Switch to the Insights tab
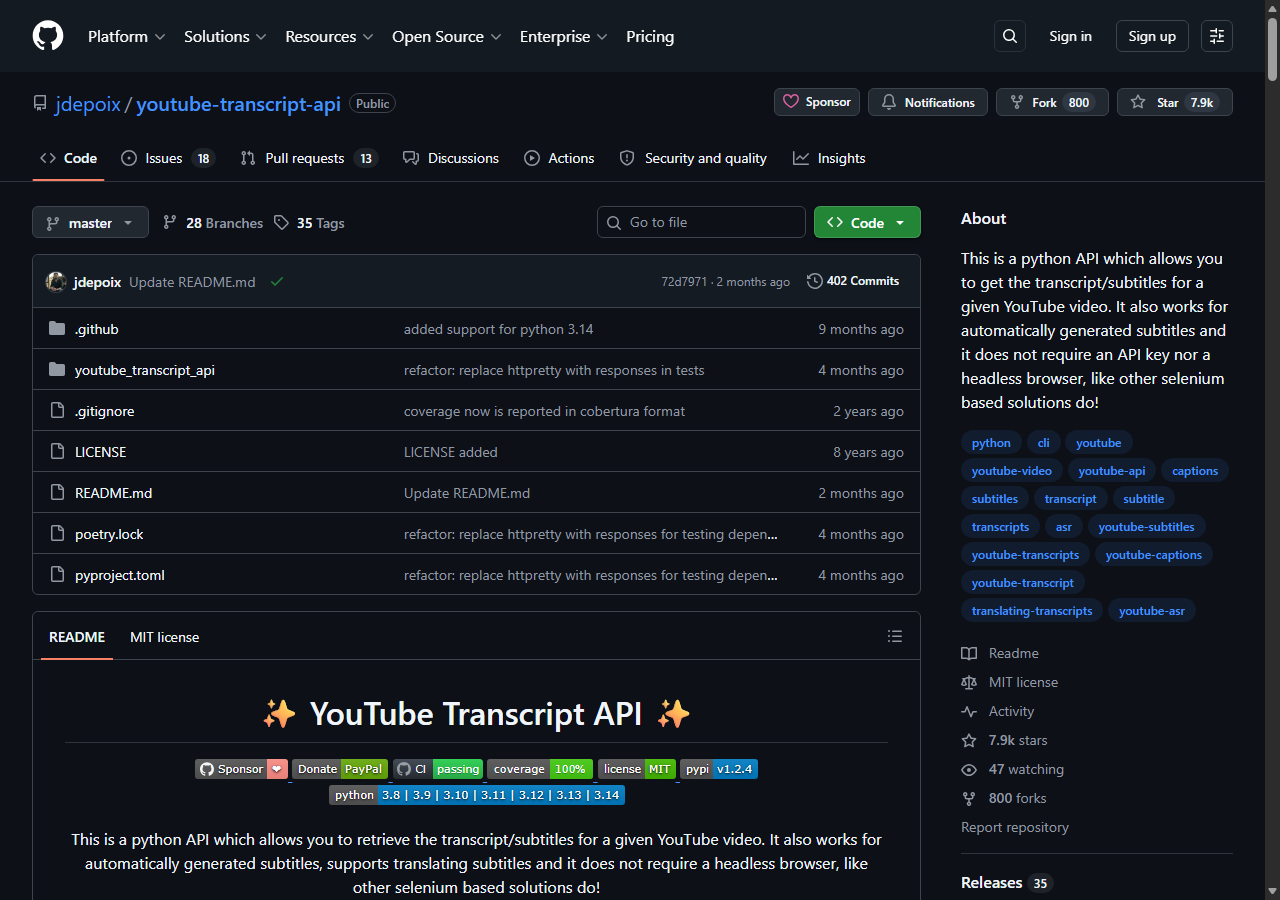Image resolution: width=1280 pixels, height=900 pixels. (829, 158)
